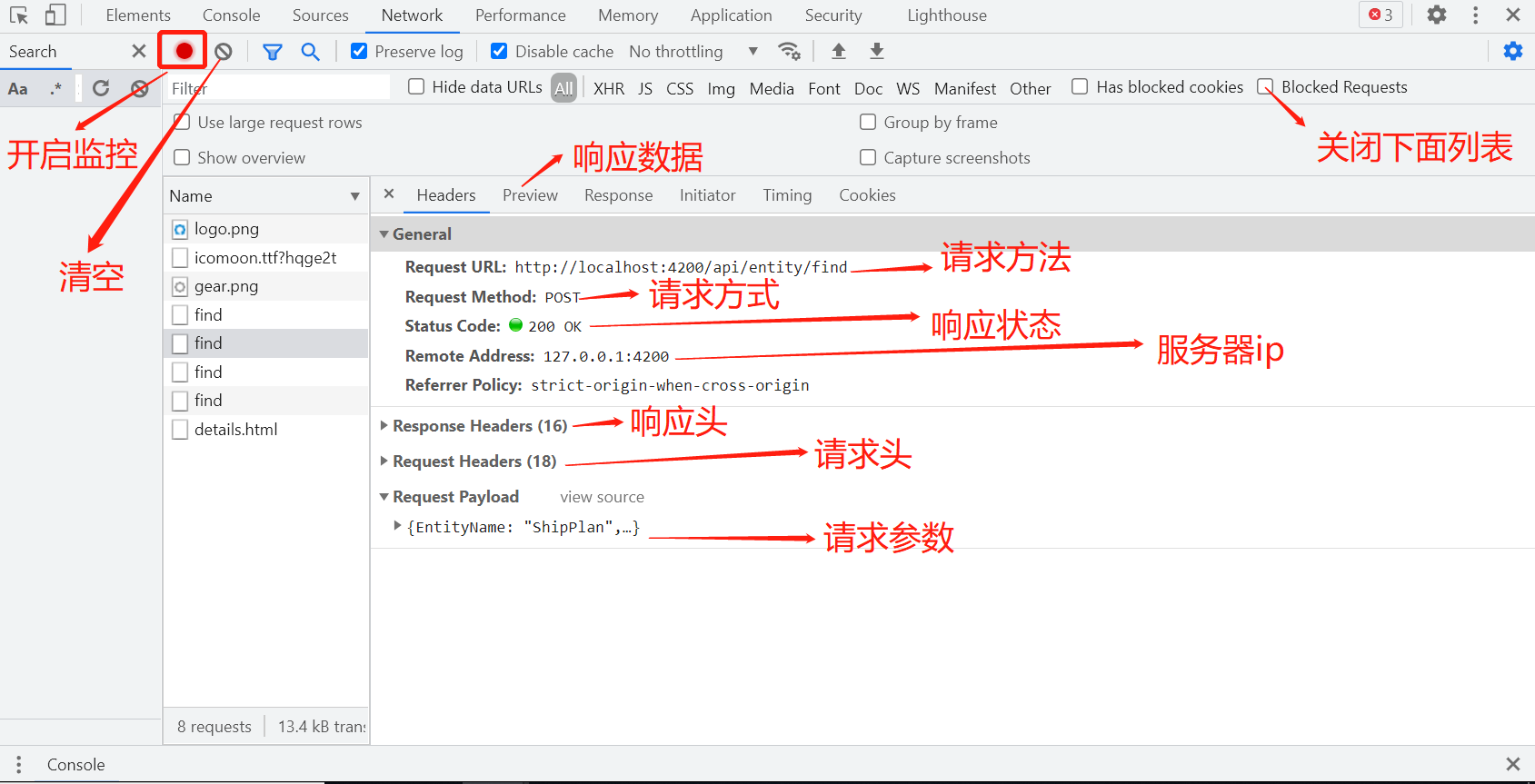The height and width of the screenshot is (784, 1535).
Task: Toggle regular expression search option
Action: (56, 88)
